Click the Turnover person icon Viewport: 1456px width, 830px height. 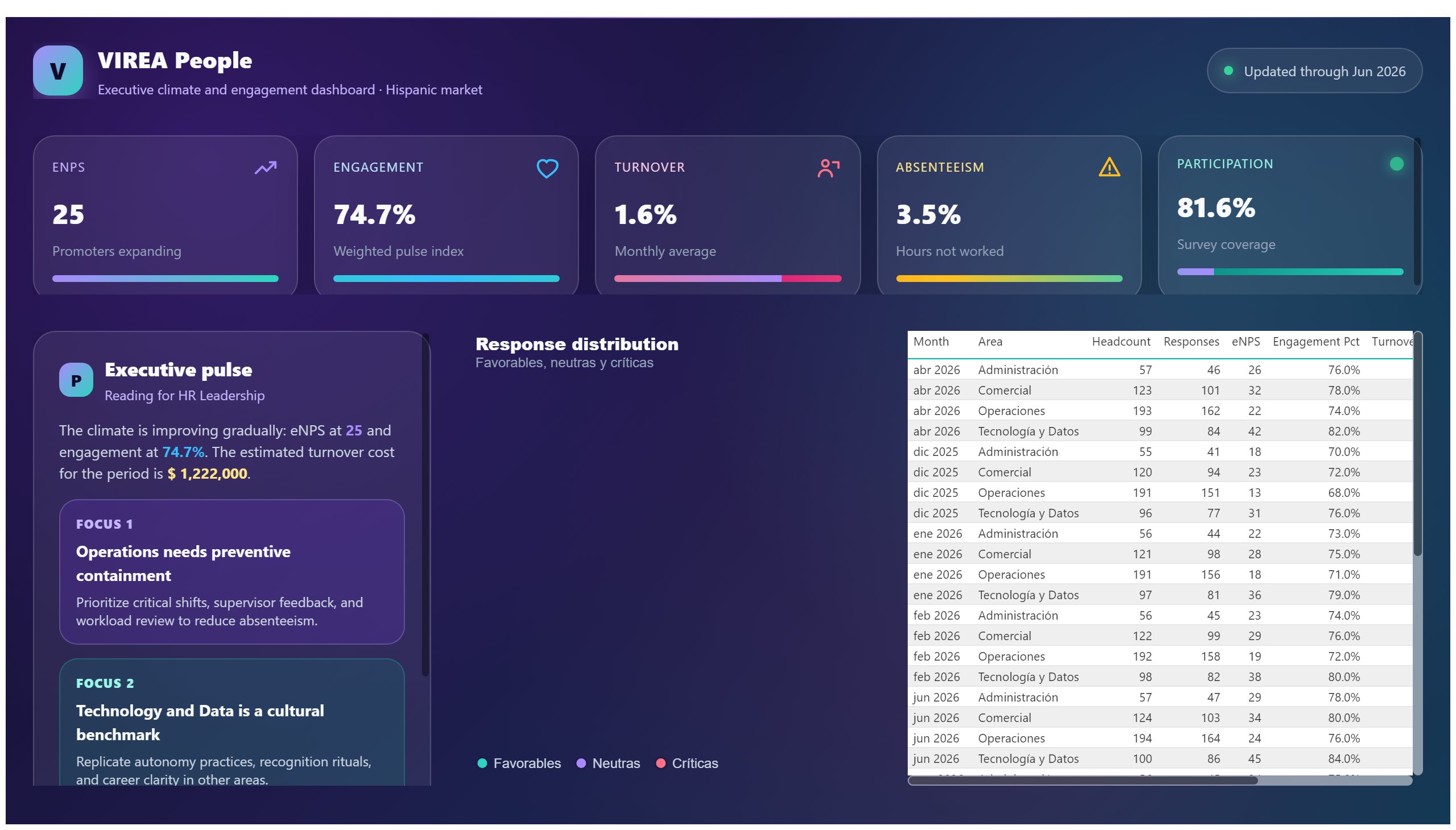coord(828,168)
